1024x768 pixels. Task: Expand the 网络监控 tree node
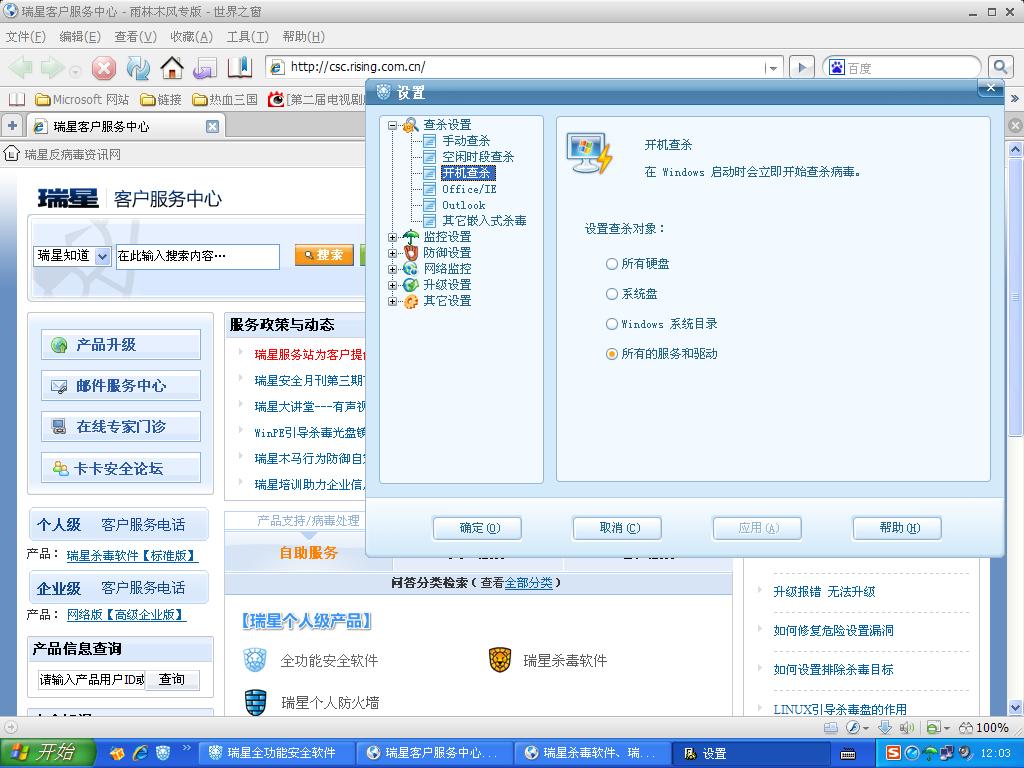click(x=392, y=269)
